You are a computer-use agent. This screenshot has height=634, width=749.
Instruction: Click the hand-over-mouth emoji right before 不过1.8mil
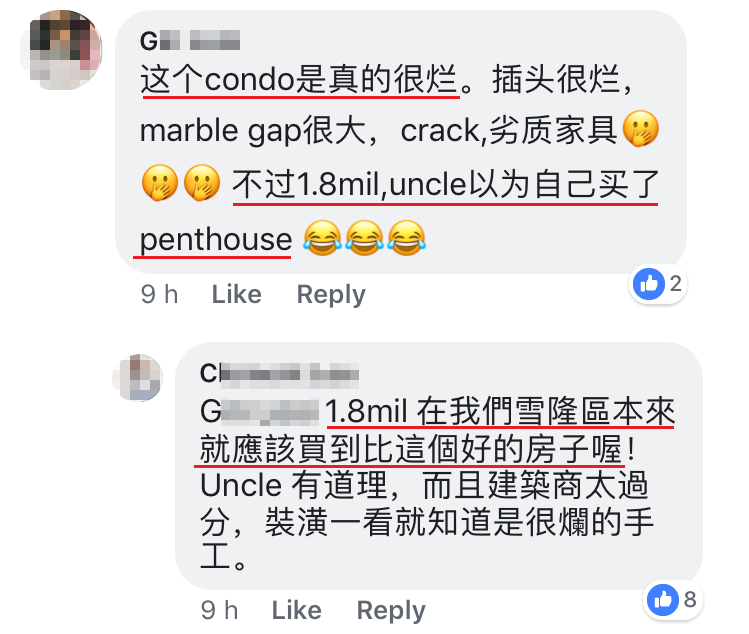[202, 183]
